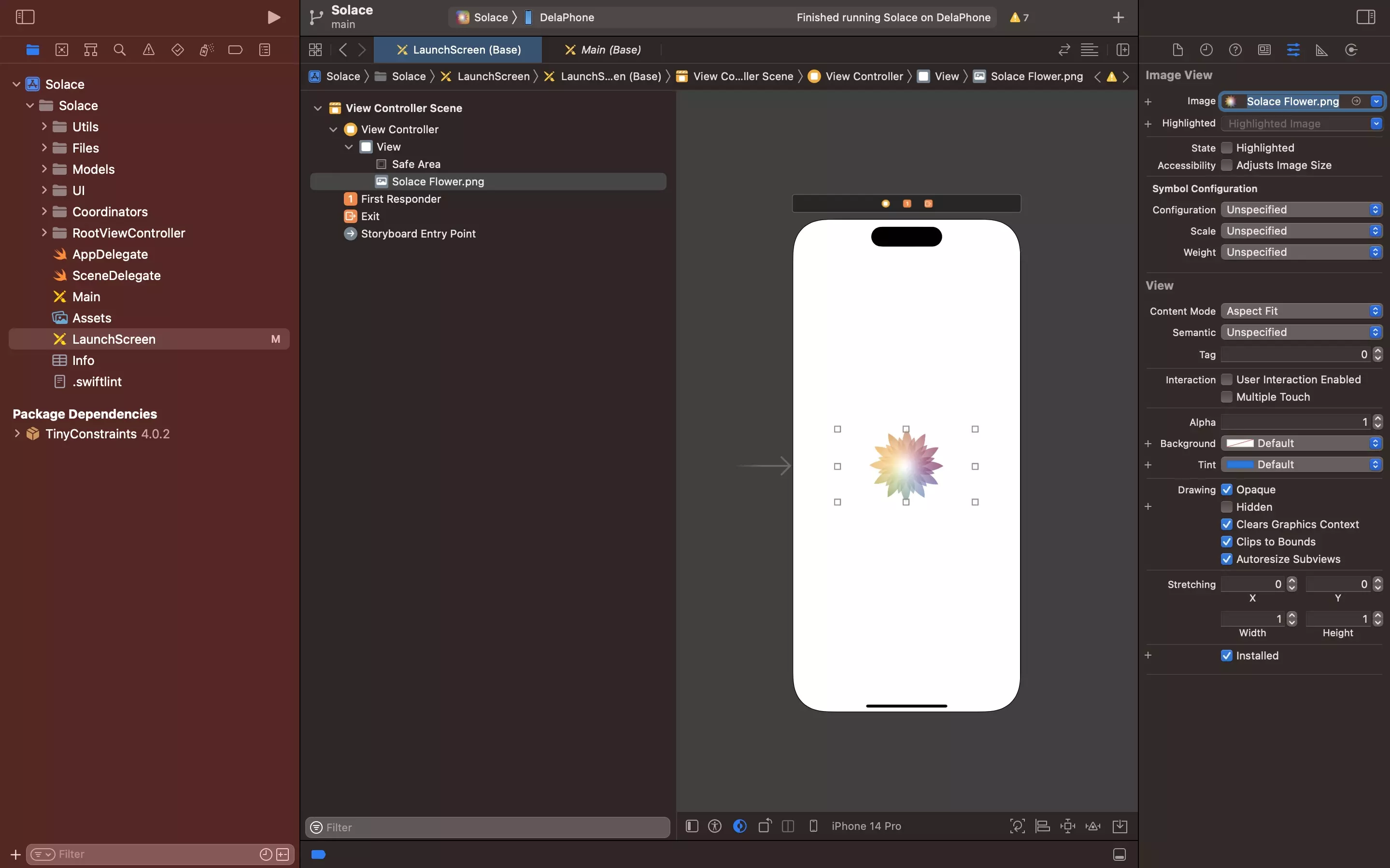
Task: Open the related items grid menu
Action: [315, 50]
